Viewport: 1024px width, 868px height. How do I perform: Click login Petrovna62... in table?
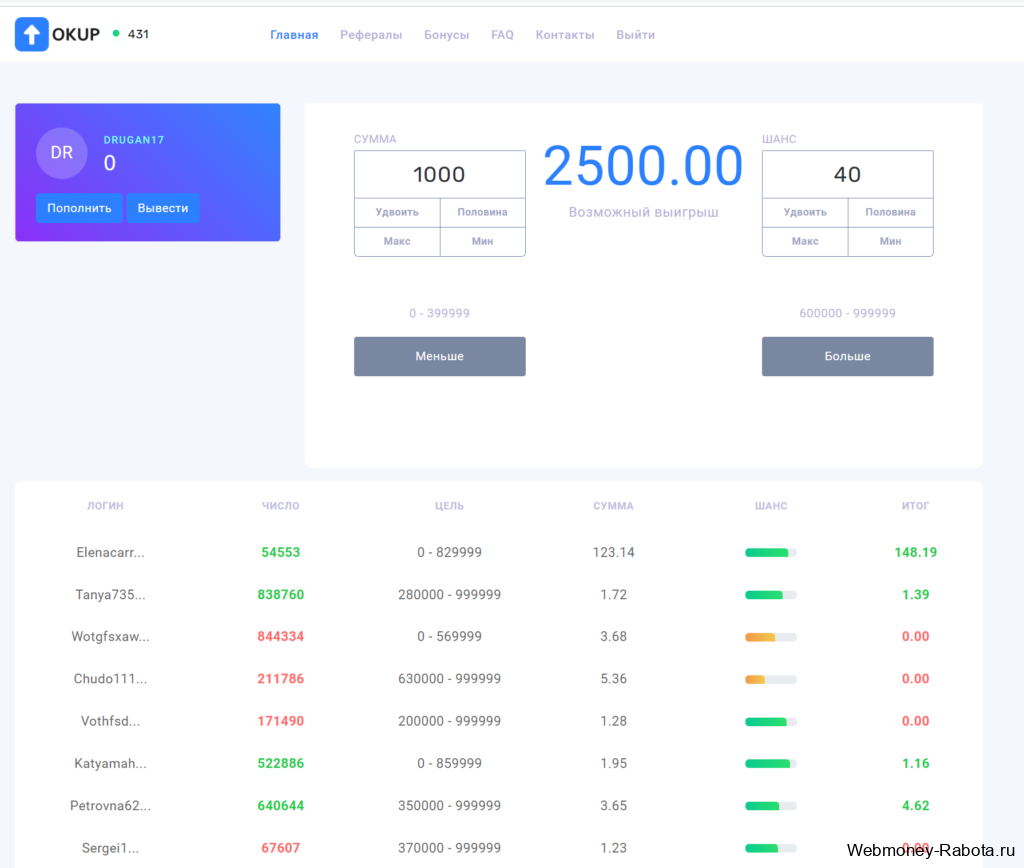pos(110,806)
